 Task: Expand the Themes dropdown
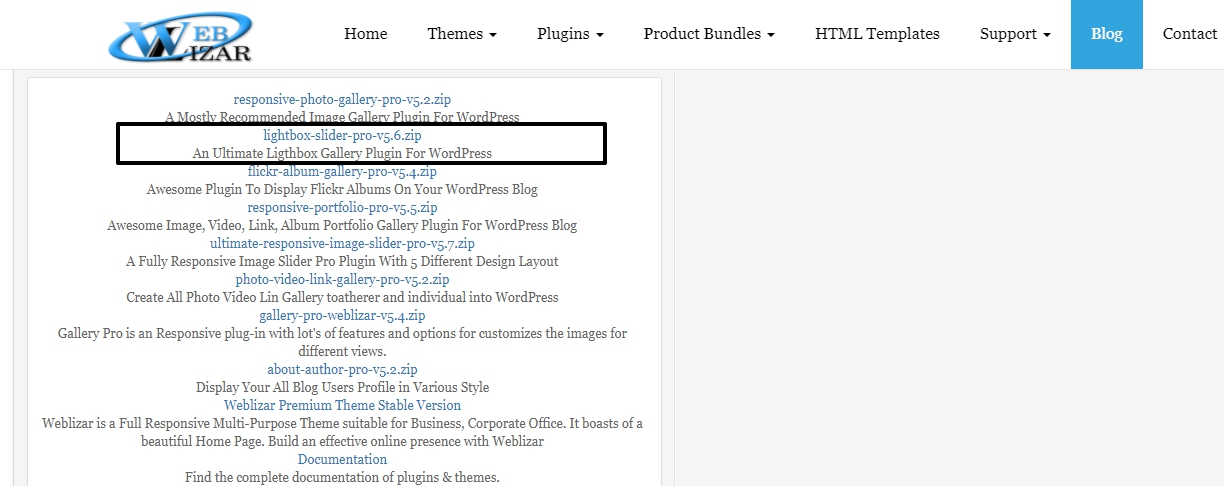pos(462,34)
